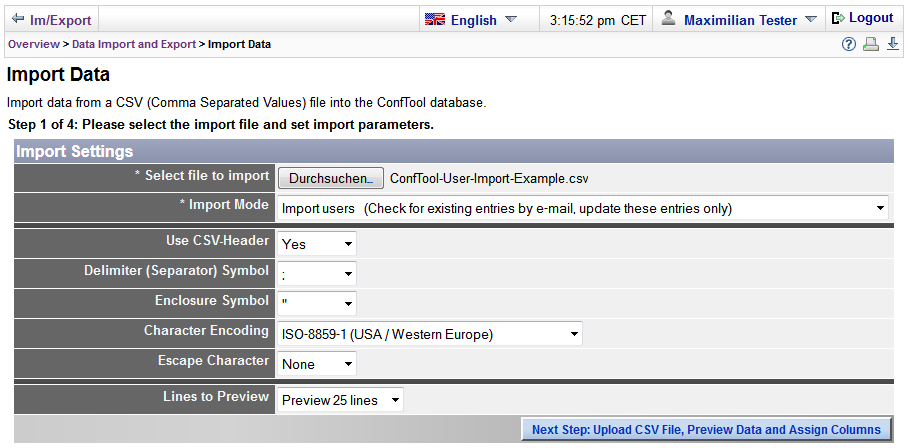Open the help question mark icon
The image size is (908, 448).
(848, 45)
